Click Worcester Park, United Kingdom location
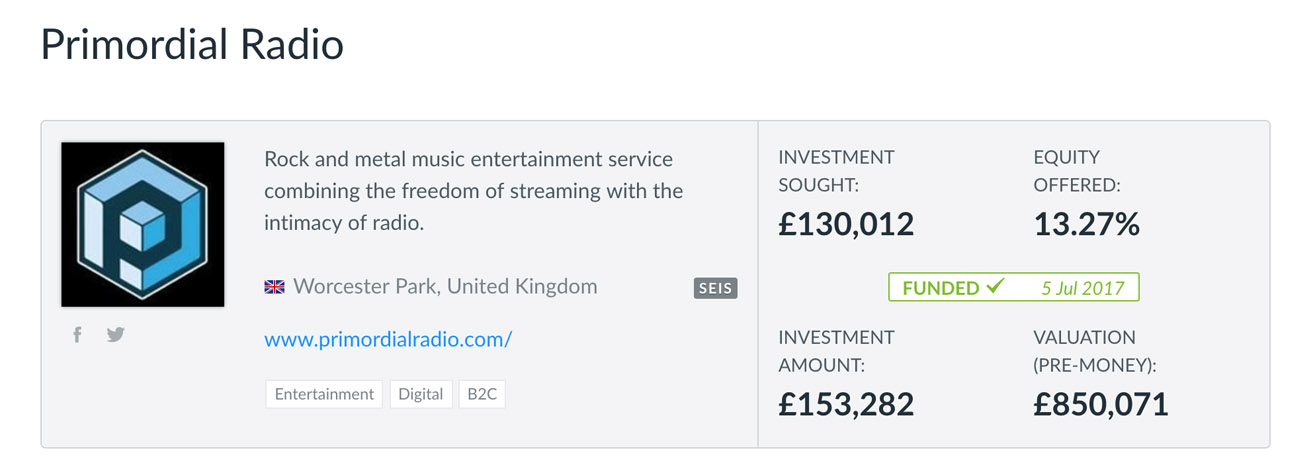 [445, 287]
